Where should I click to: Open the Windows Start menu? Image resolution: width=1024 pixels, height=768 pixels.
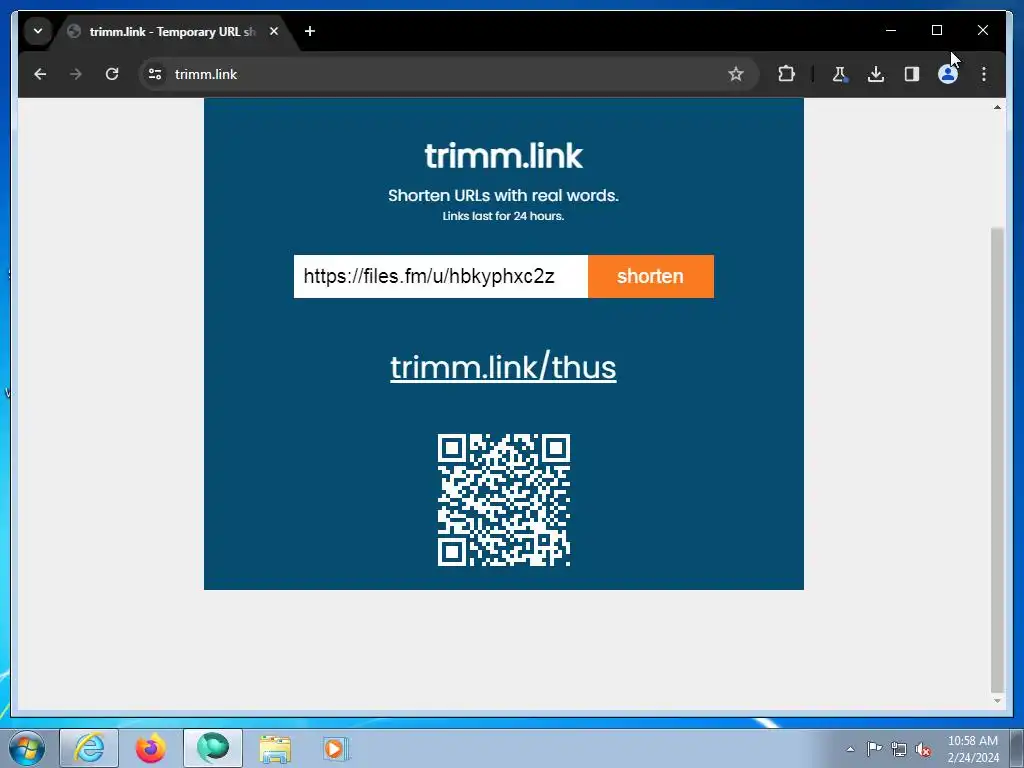(x=27, y=748)
